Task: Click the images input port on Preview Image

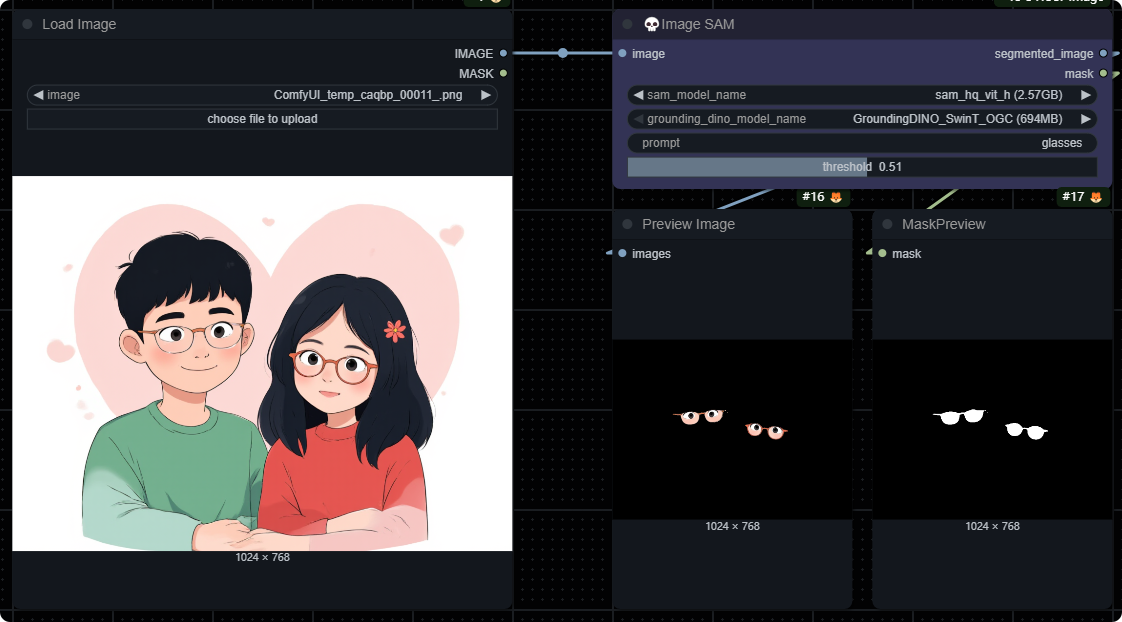Action: click(623, 254)
